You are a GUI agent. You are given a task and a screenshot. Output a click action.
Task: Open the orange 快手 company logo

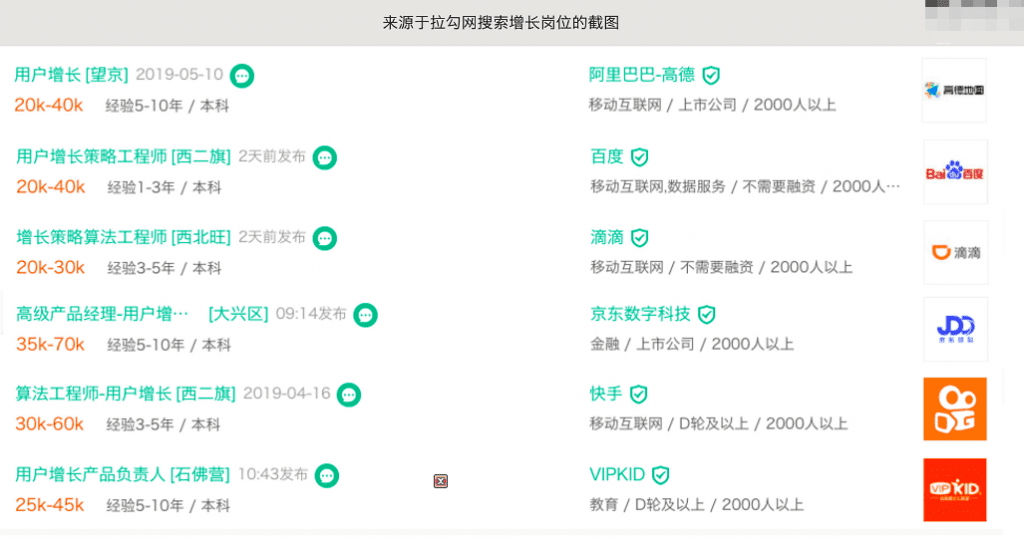click(955, 409)
